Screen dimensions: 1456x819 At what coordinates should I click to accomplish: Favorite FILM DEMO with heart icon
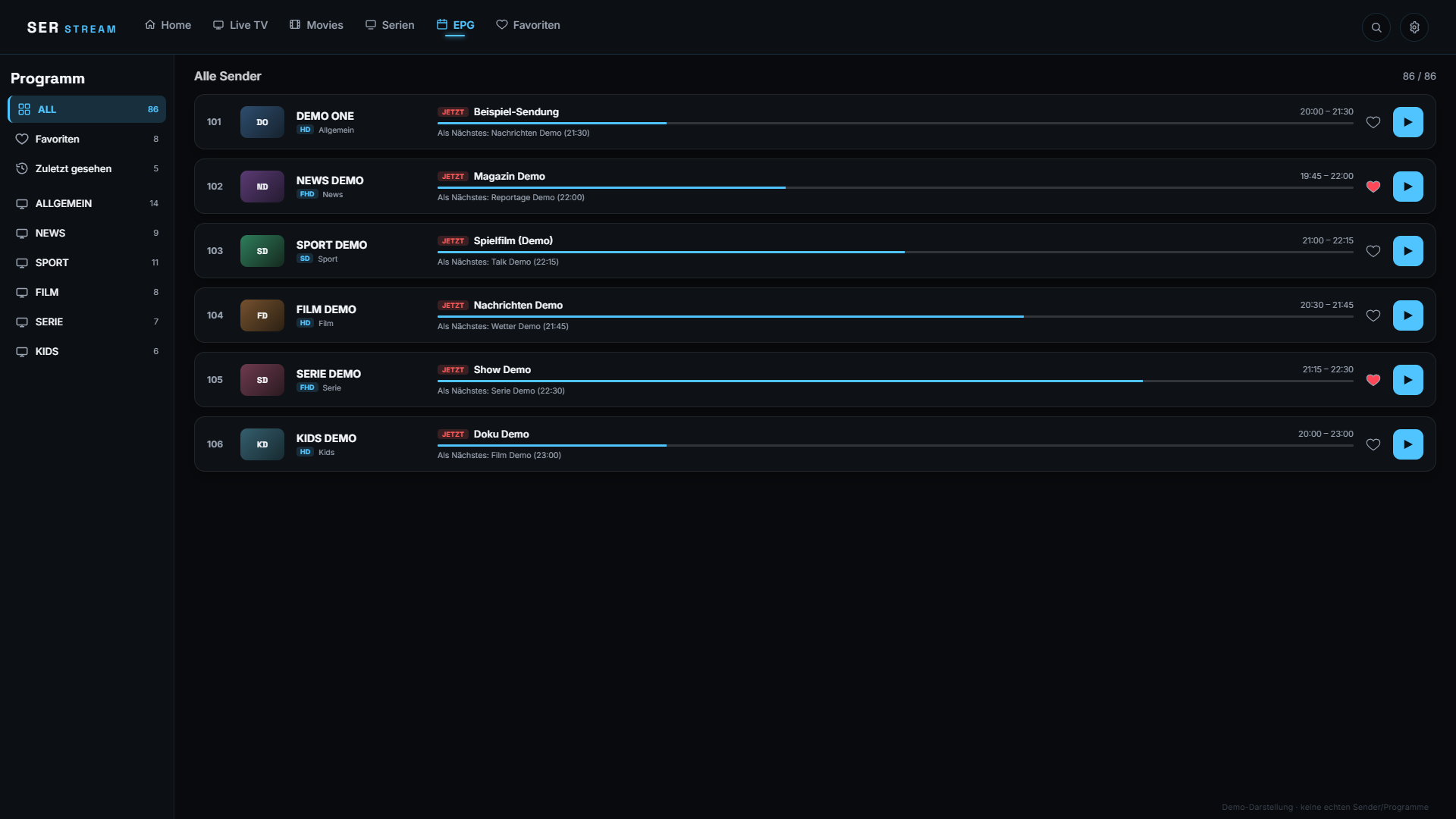tap(1373, 315)
